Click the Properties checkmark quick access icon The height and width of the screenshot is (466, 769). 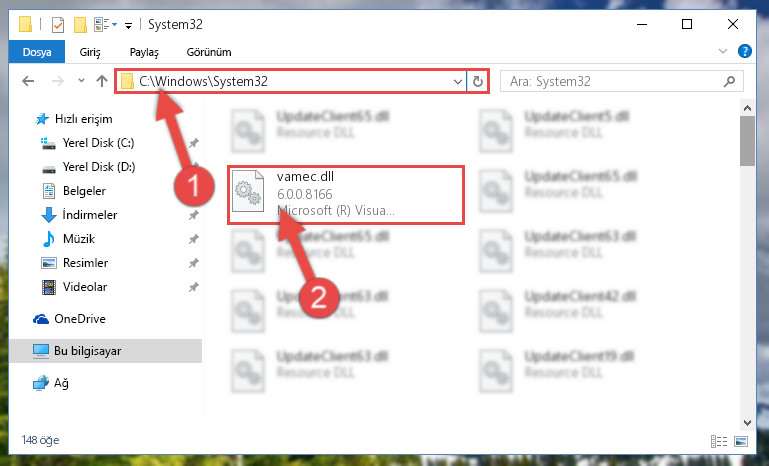pyautogui.click(x=58, y=25)
